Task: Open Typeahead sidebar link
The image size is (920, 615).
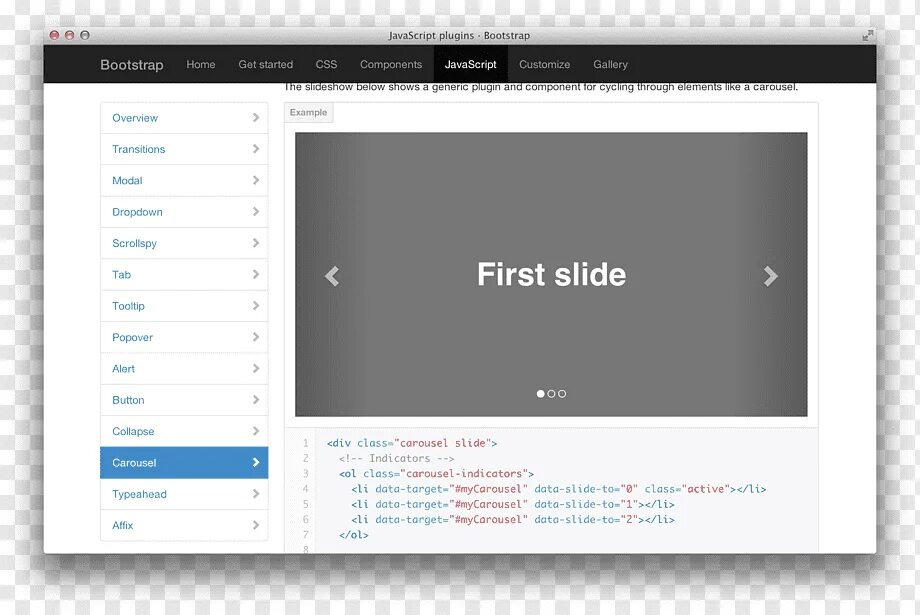Action: click(x=184, y=494)
